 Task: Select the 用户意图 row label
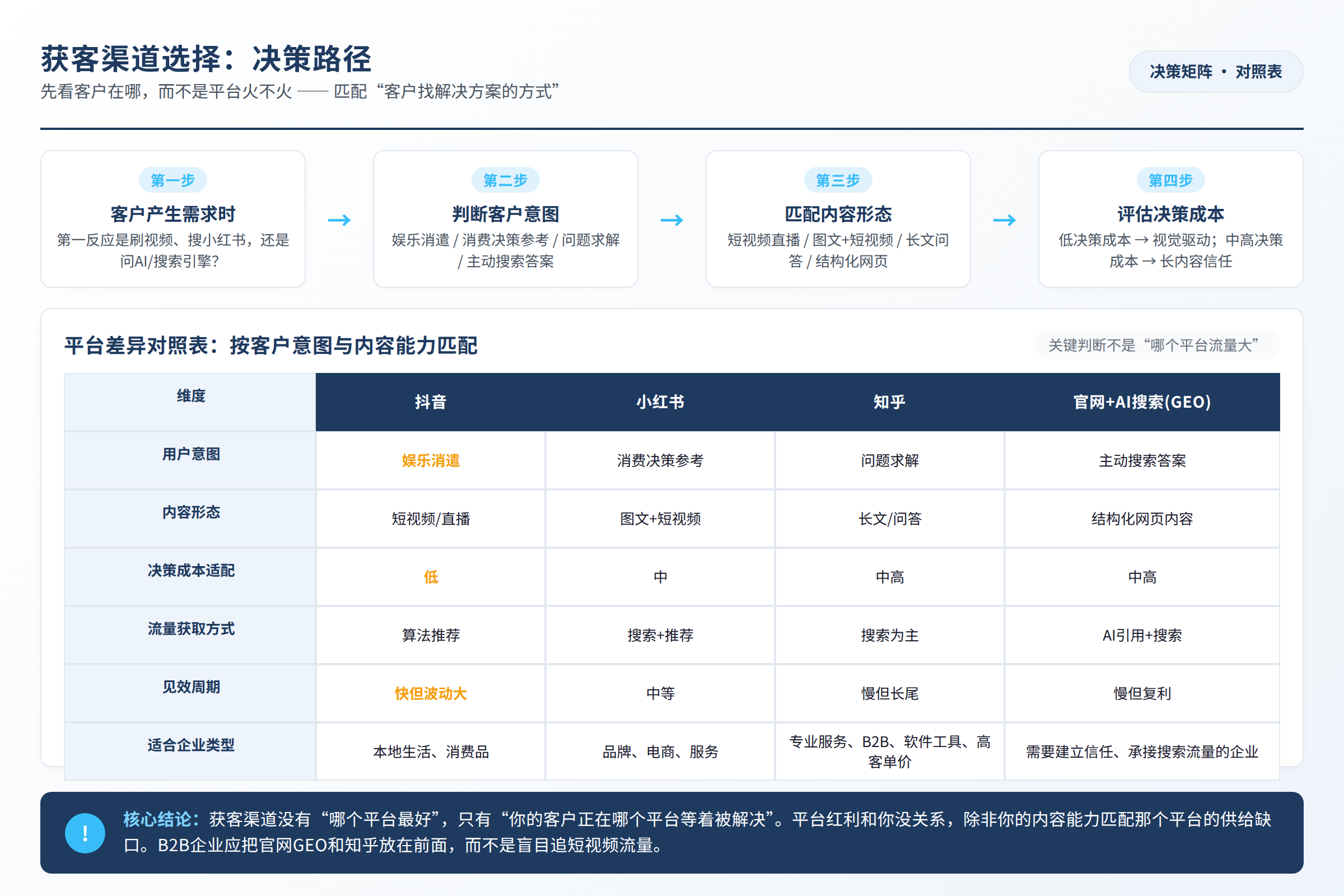point(190,454)
